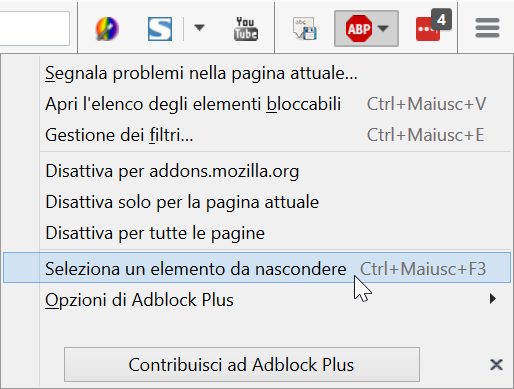Click the rainbow color picker toolbar icon
Screen dimensions: 514x389
pos(107,29)
